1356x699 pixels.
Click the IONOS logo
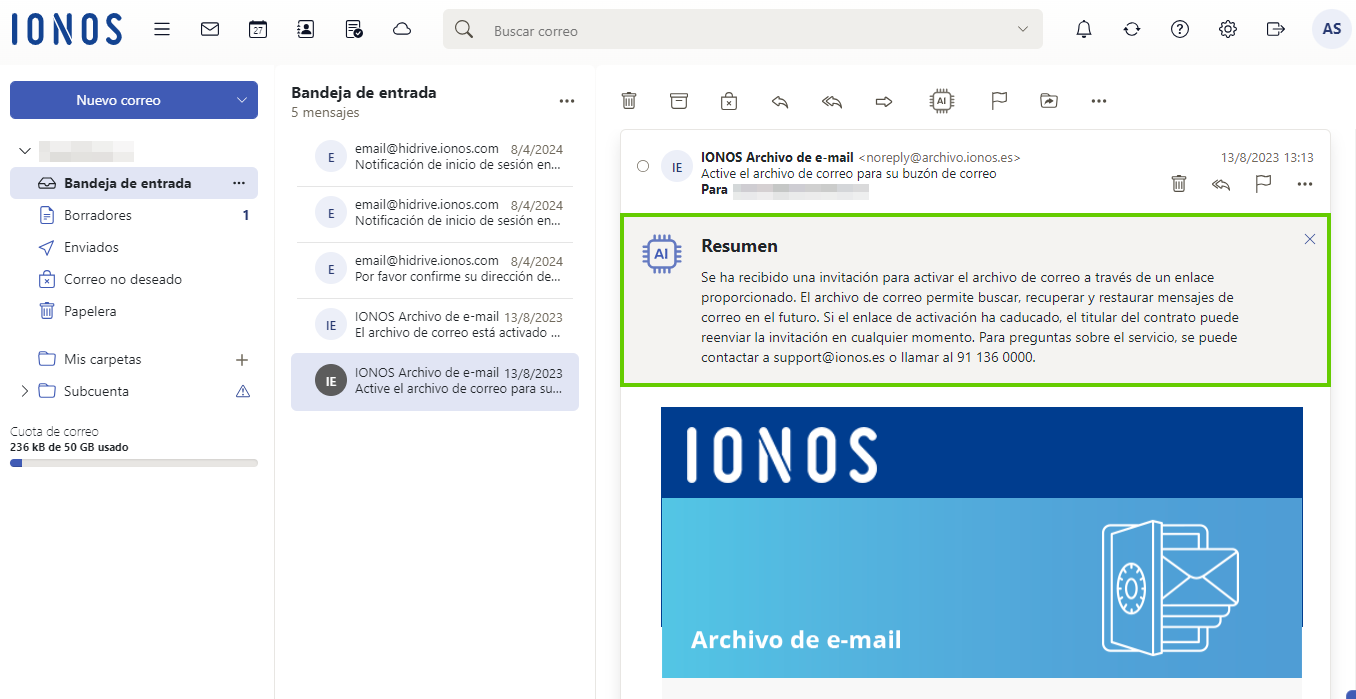[x=67, y=29]
